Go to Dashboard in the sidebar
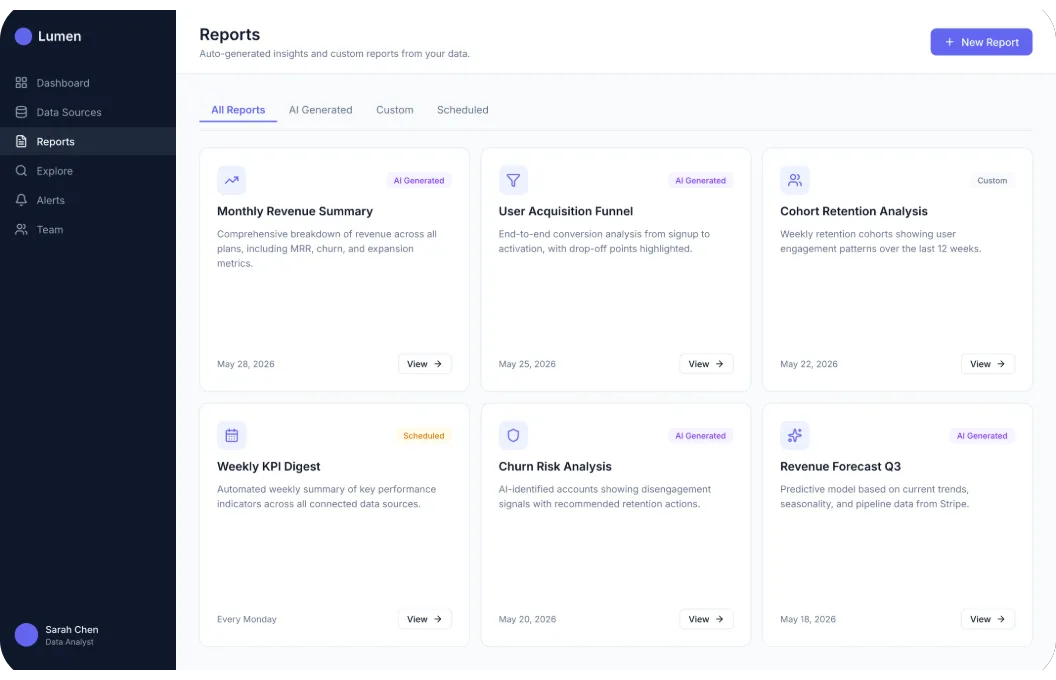This screenshot has width=1056, height=680. (88, 83)
